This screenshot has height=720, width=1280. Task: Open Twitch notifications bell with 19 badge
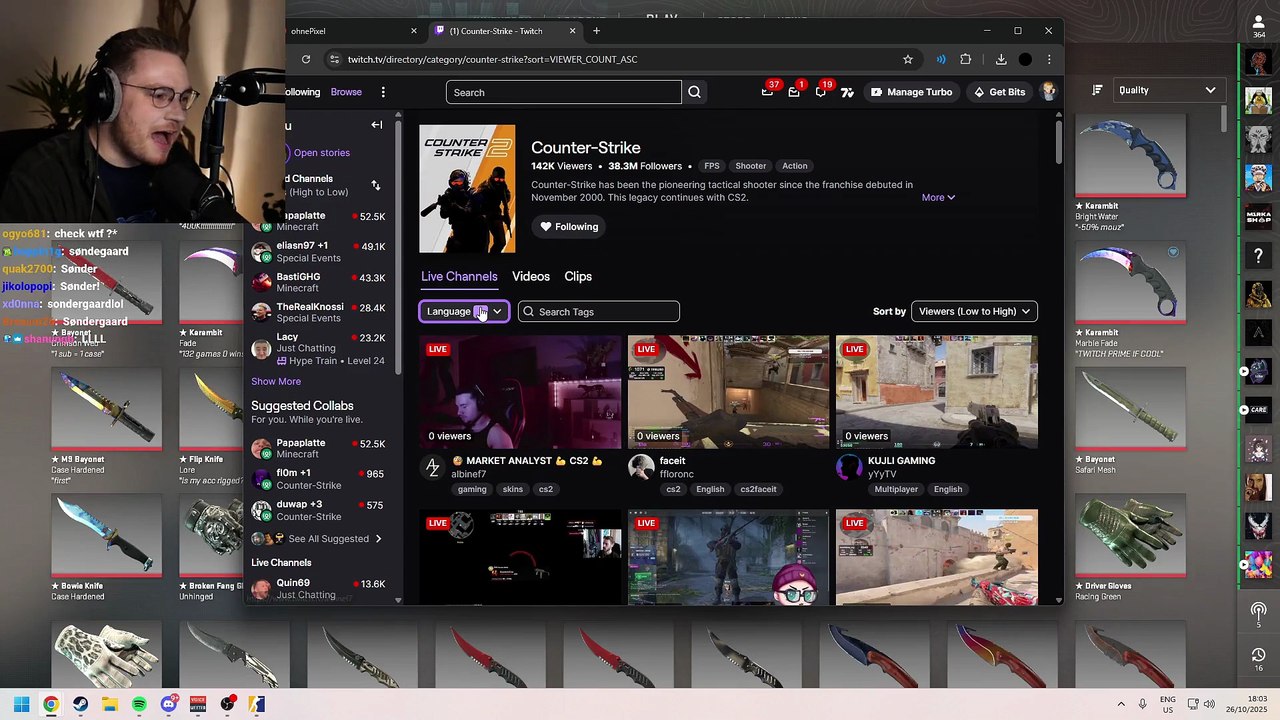(821, 92)
